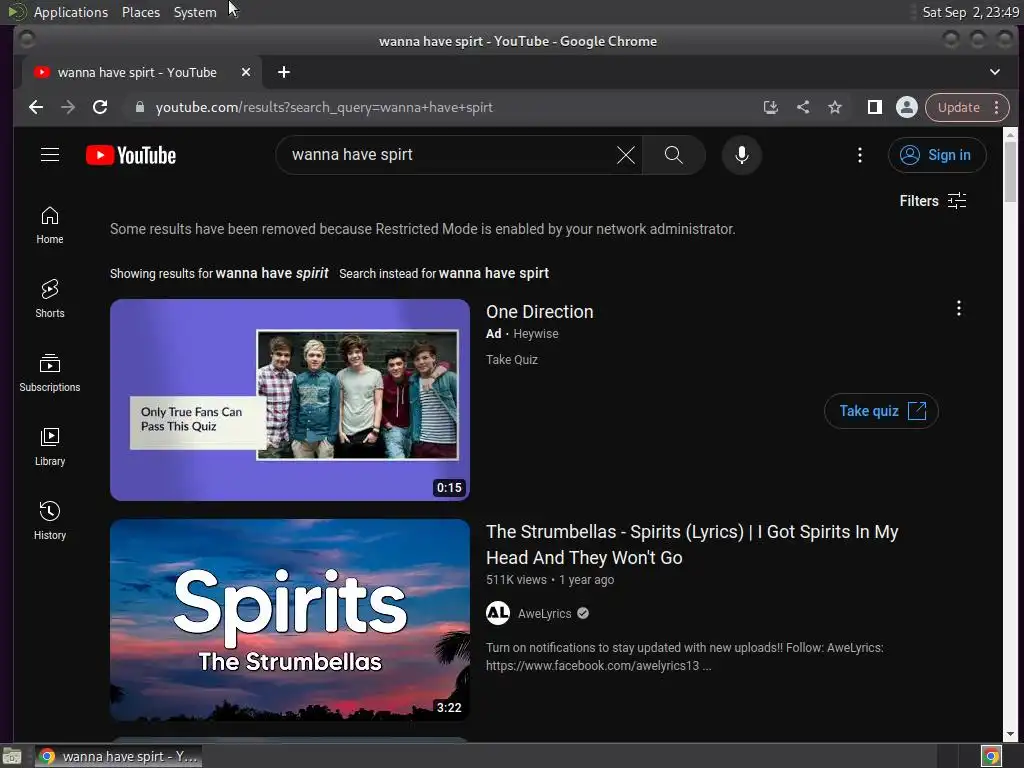Open History in the sidebar

50,520
